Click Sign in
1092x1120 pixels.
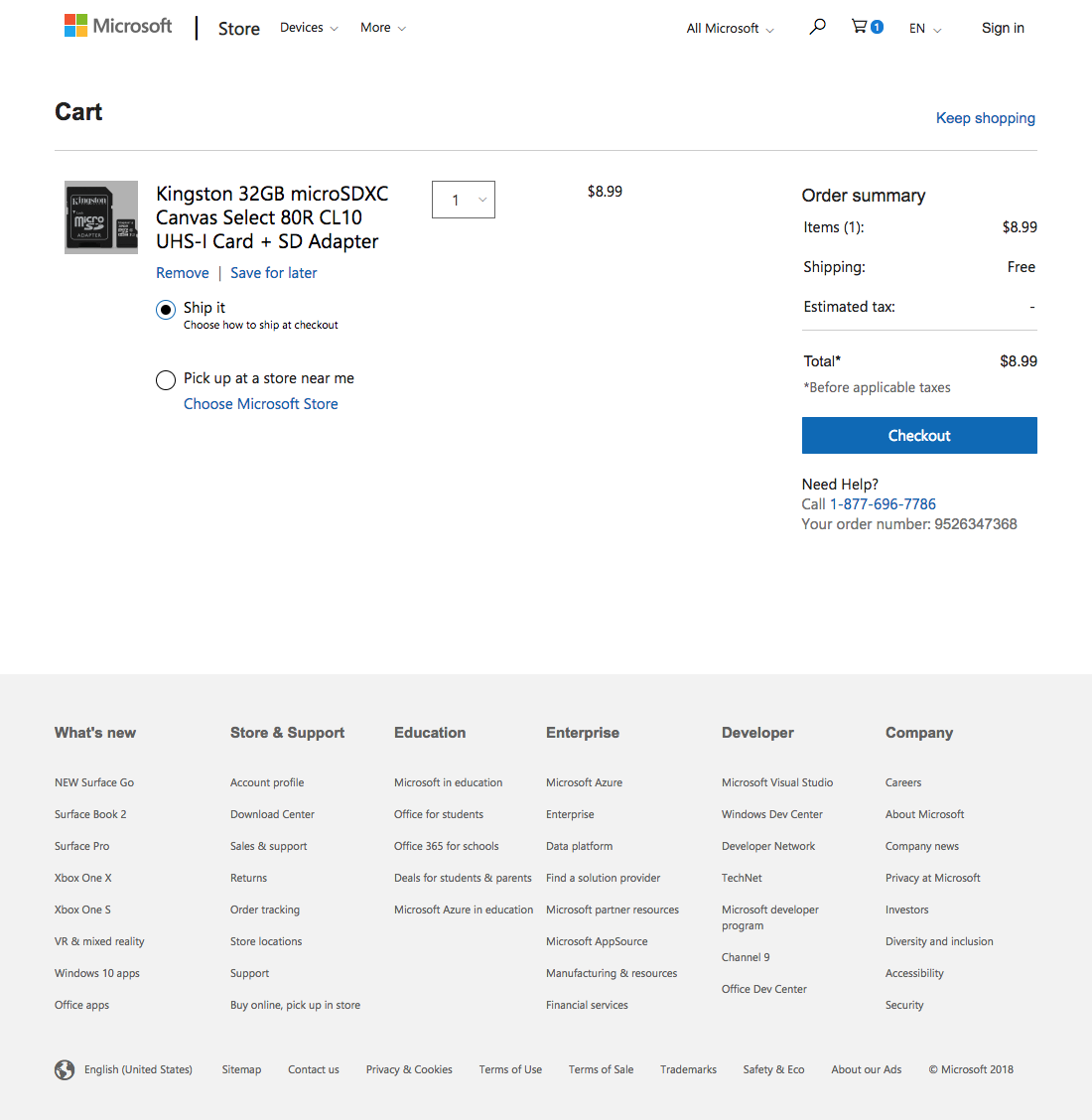point(1003,28)
